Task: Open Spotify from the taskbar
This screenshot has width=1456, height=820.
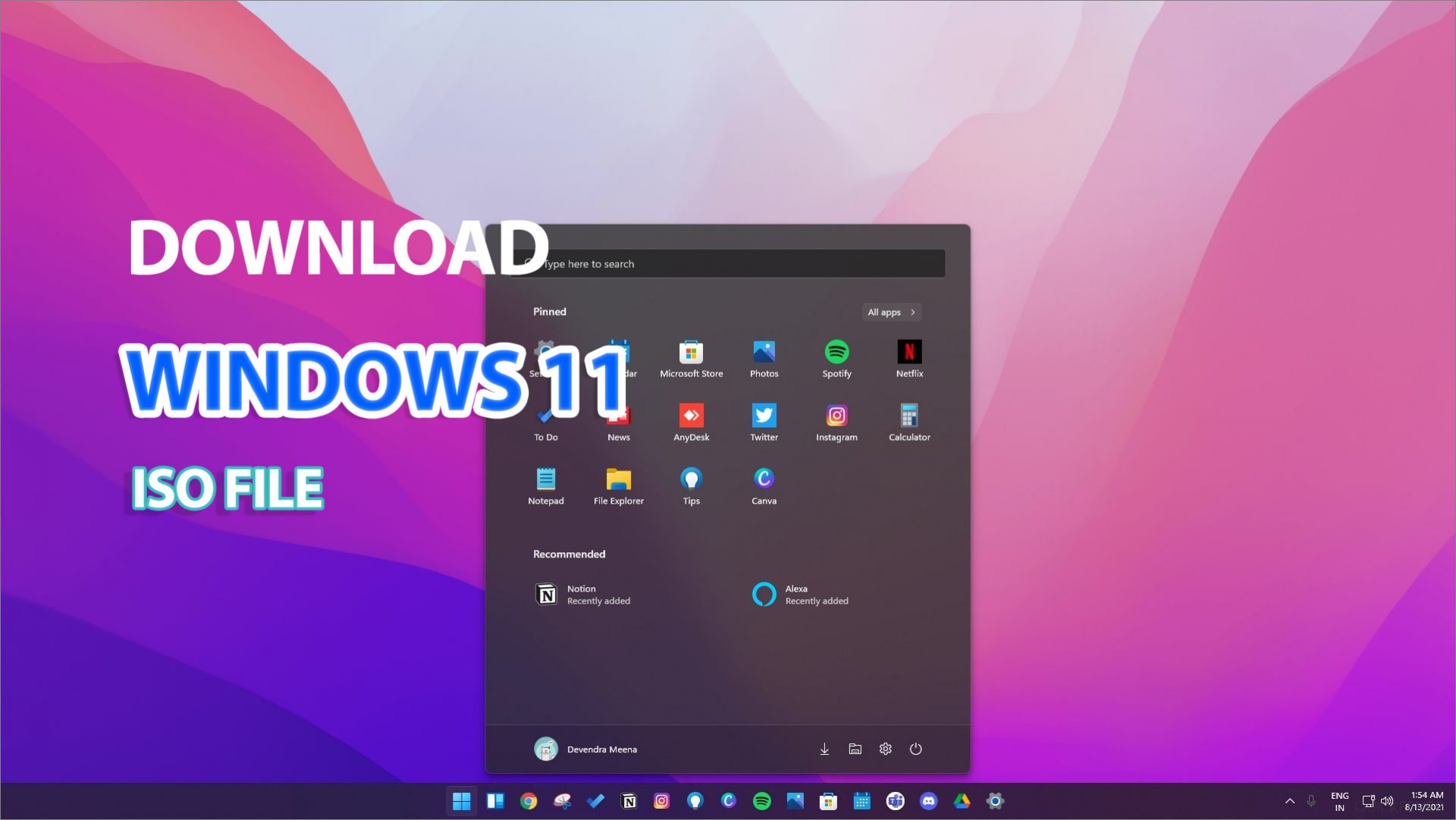Action: 761,801
